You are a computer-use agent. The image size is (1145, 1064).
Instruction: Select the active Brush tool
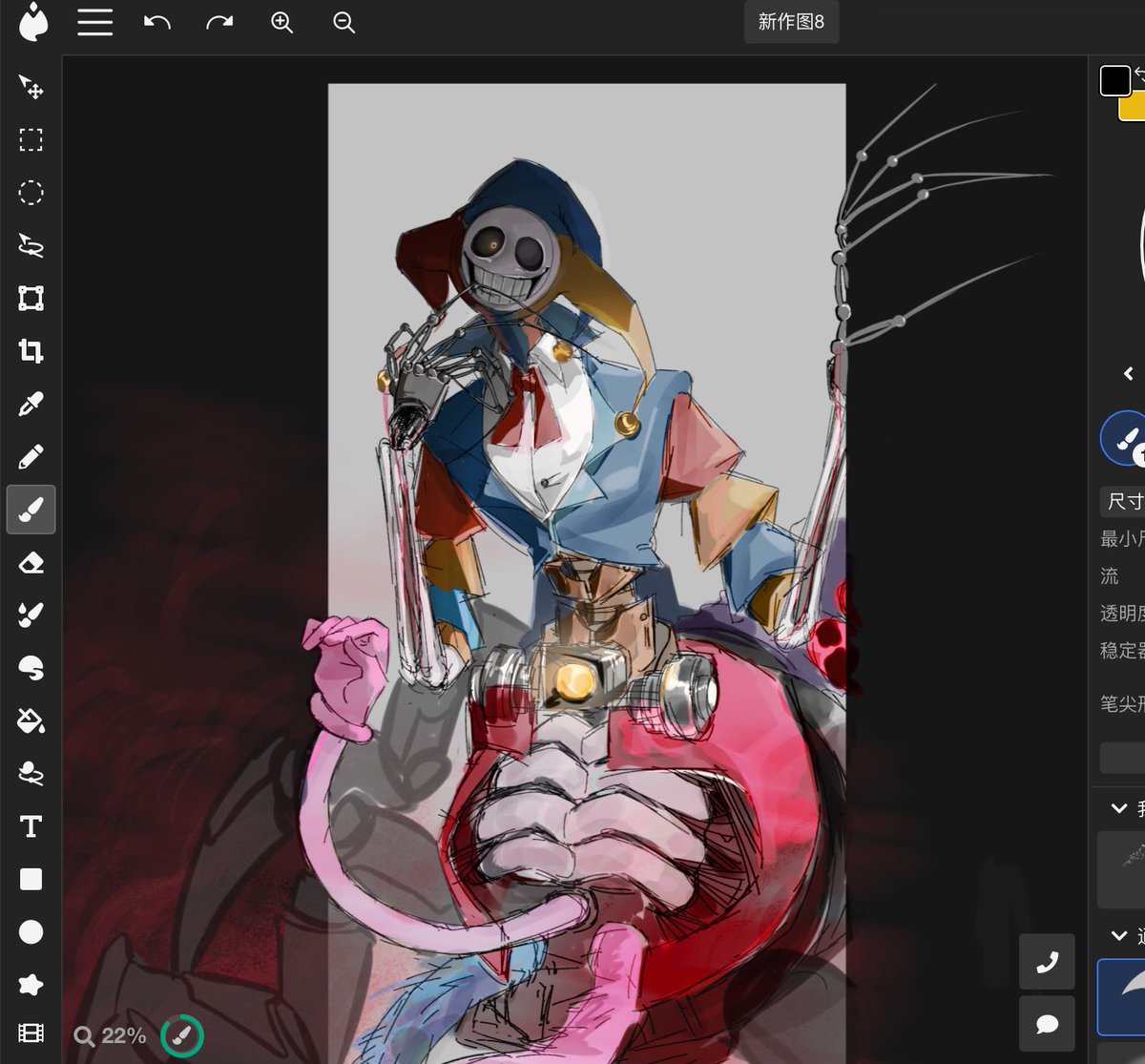point(31,509)
